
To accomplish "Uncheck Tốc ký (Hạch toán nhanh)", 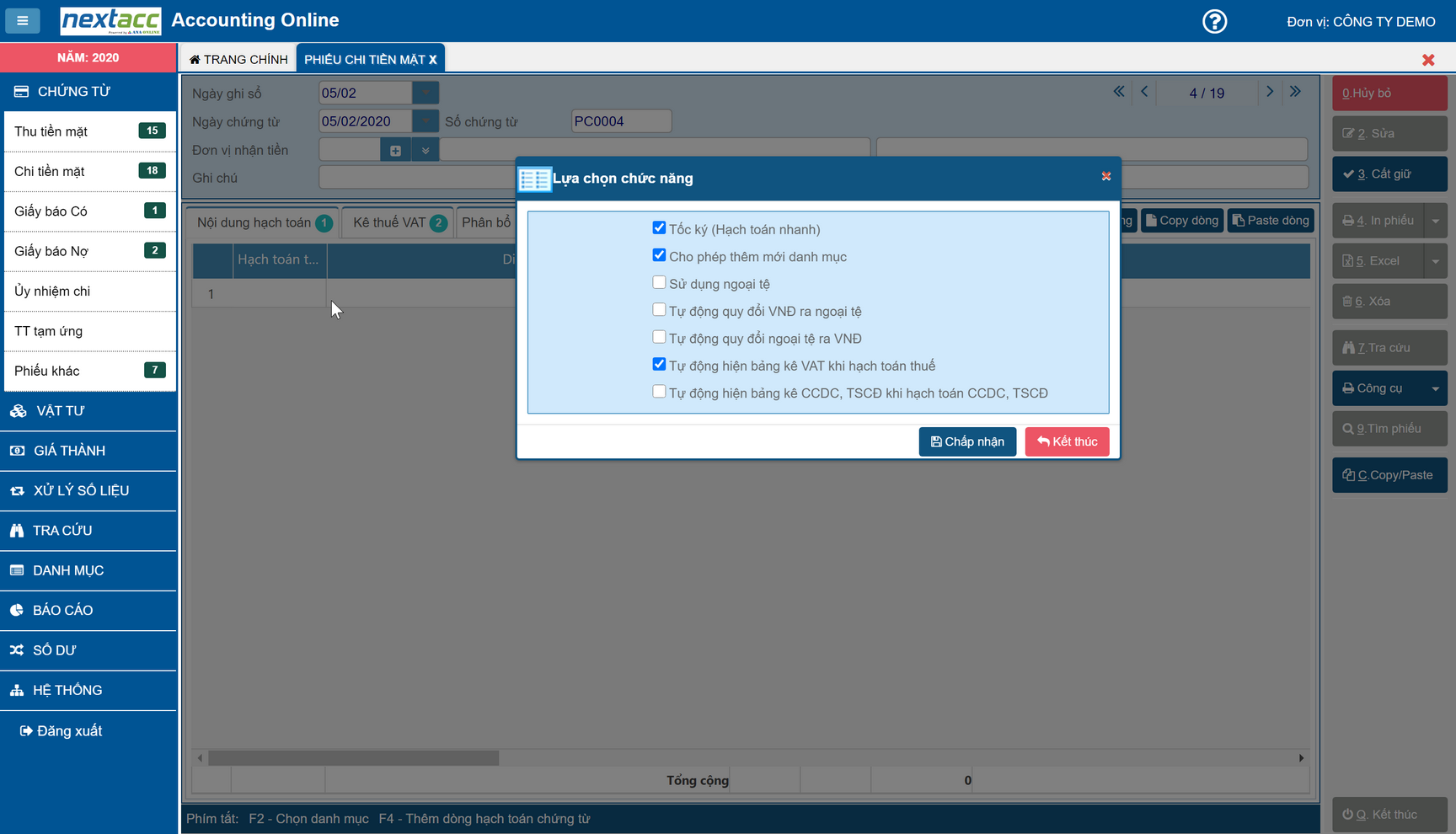I will click(659, 228).
